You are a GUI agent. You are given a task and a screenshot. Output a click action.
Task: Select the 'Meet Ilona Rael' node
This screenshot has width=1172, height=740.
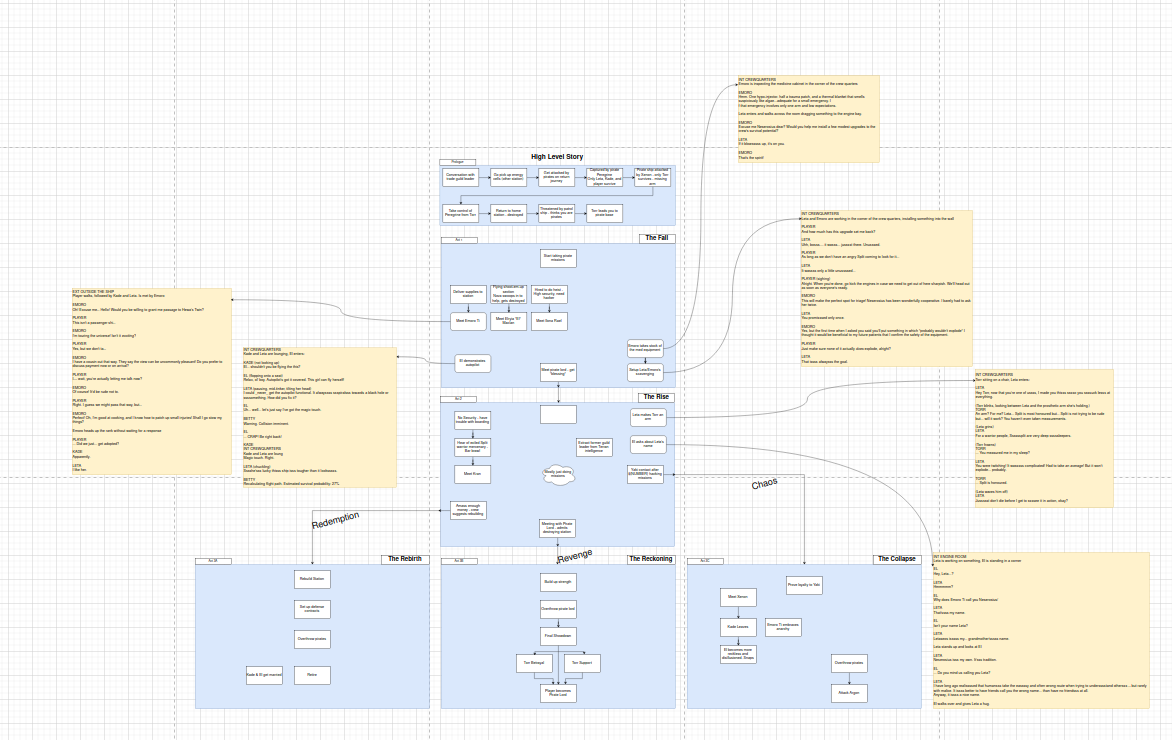pos(549,321)
